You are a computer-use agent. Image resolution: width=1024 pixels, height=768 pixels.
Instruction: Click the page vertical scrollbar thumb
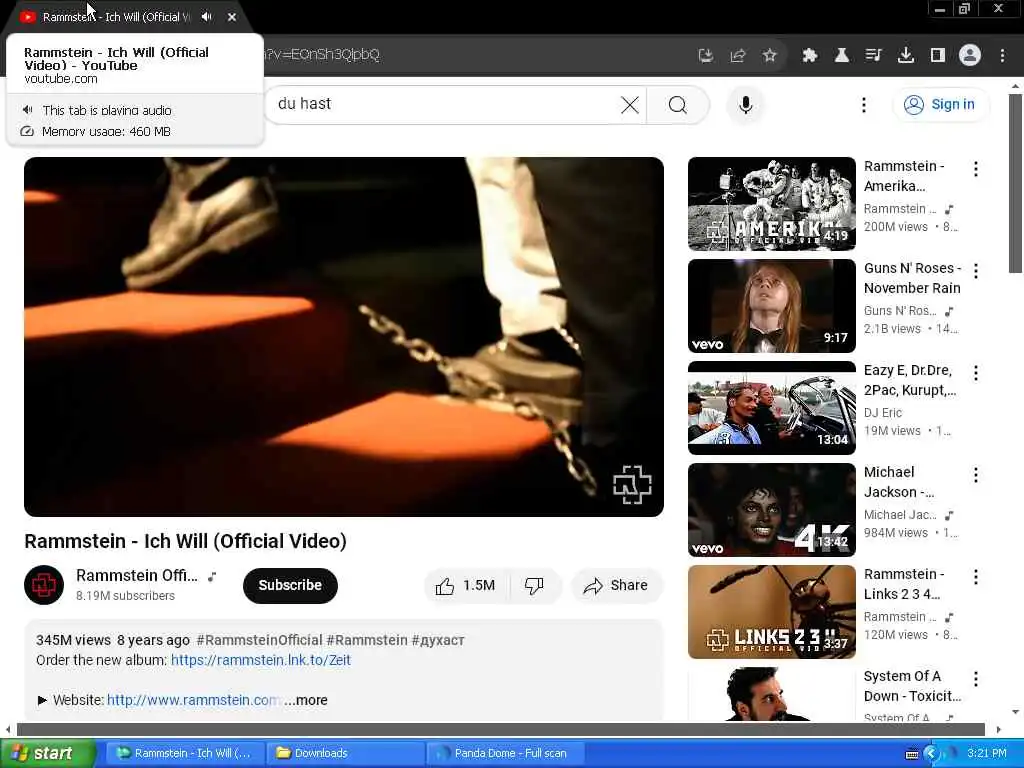click(x=1015, y=183)
